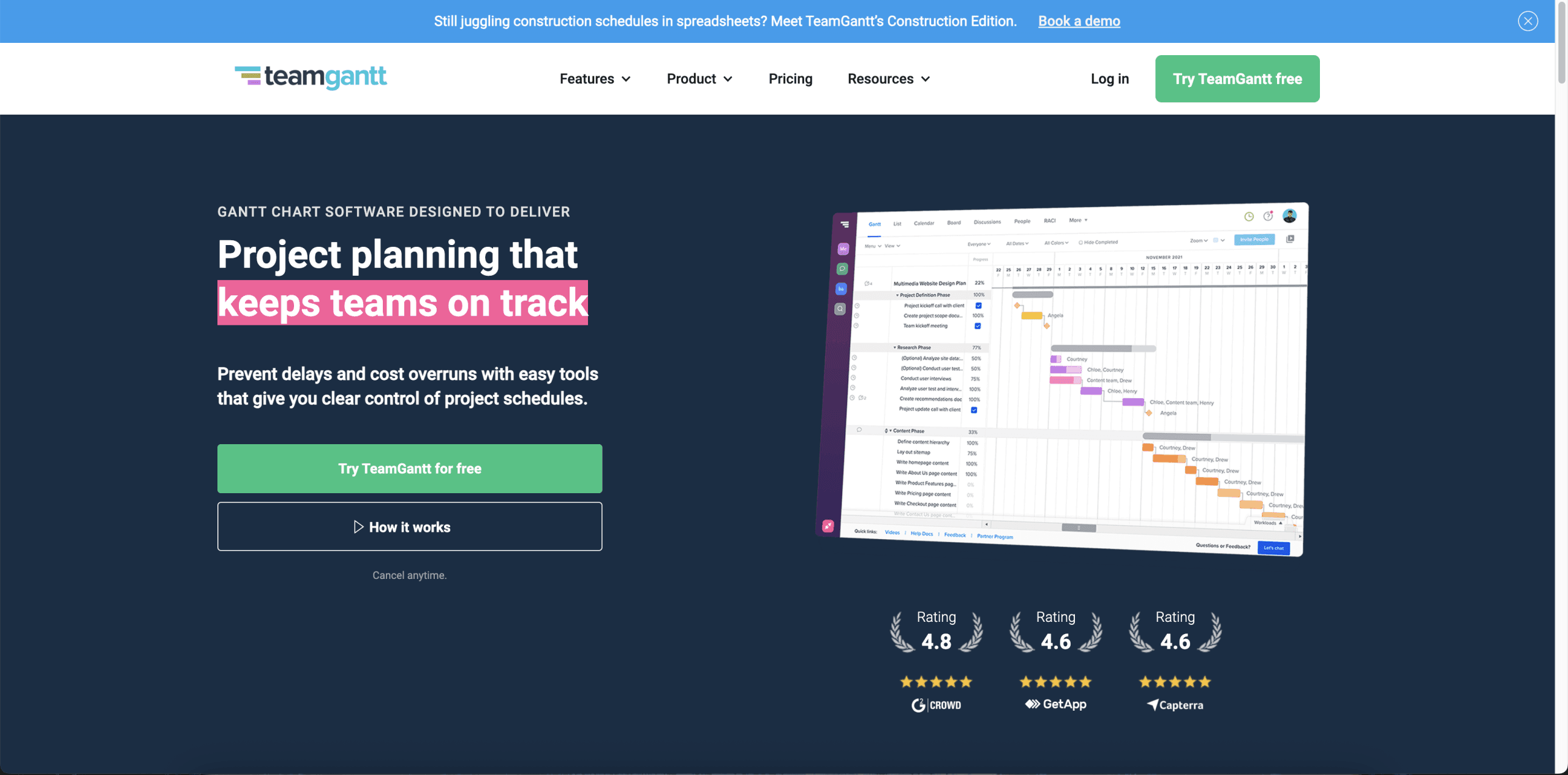Click the green chat sidebar icon
Viewport: 1568px width, 775px height.
click(842, 269)
